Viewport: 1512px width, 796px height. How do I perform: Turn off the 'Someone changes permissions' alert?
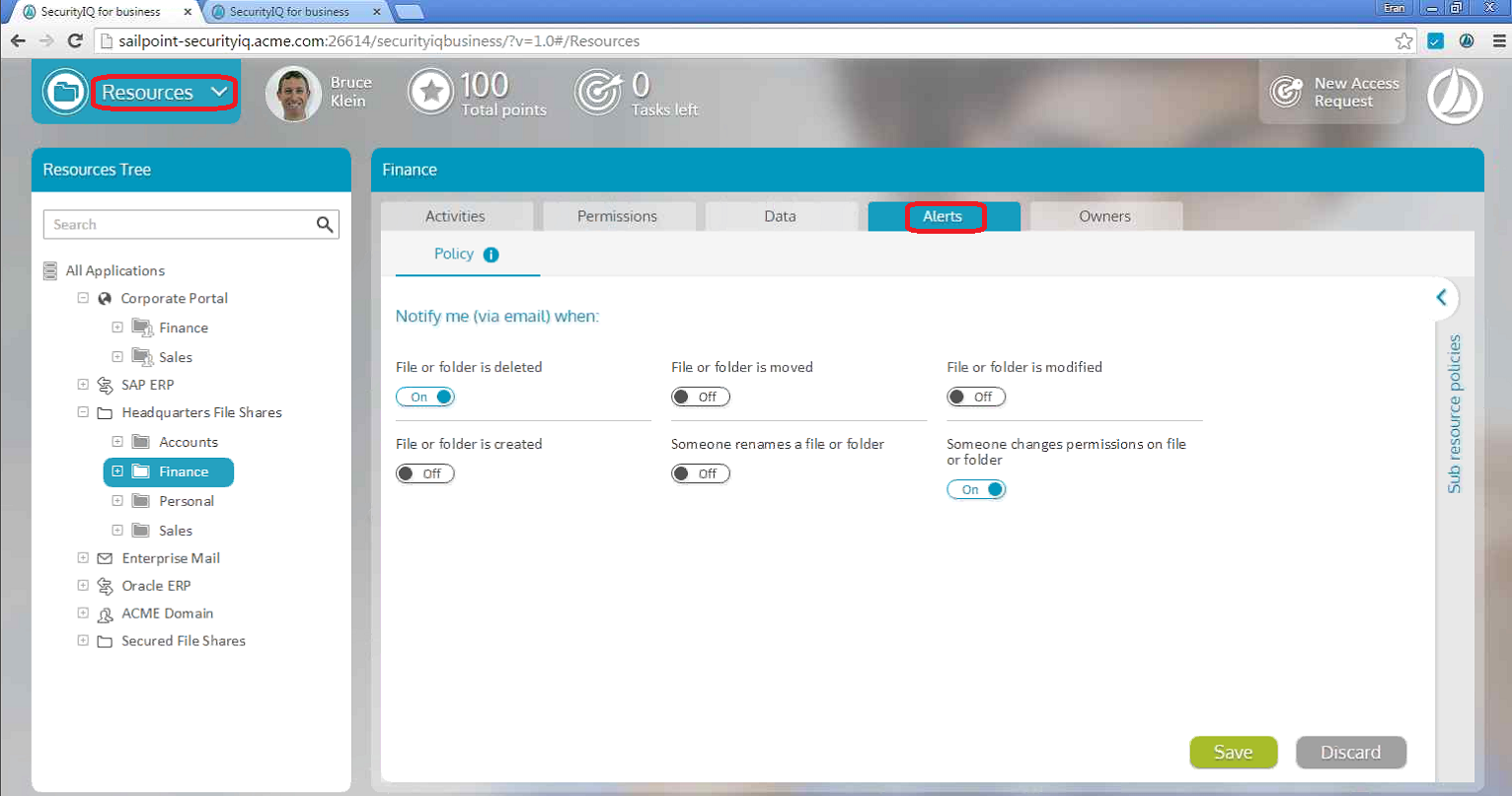tap(976, 489)
